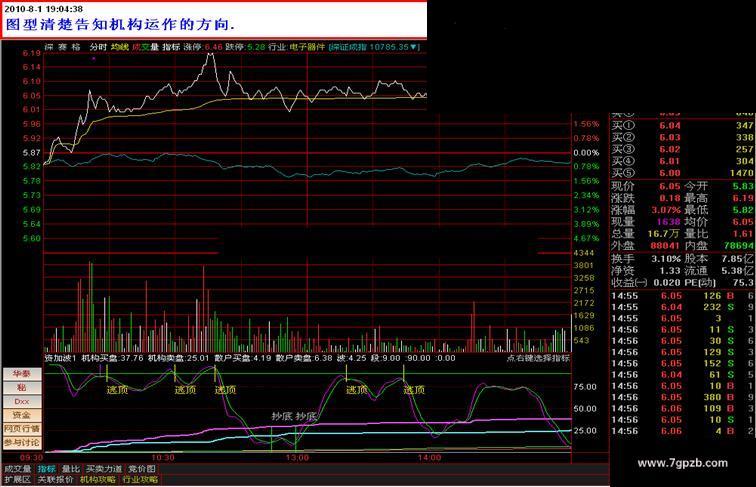This screenshot has height=487, width=756.
Task: Switch to the 指标 bottom tab
Action: pos(47,469)
